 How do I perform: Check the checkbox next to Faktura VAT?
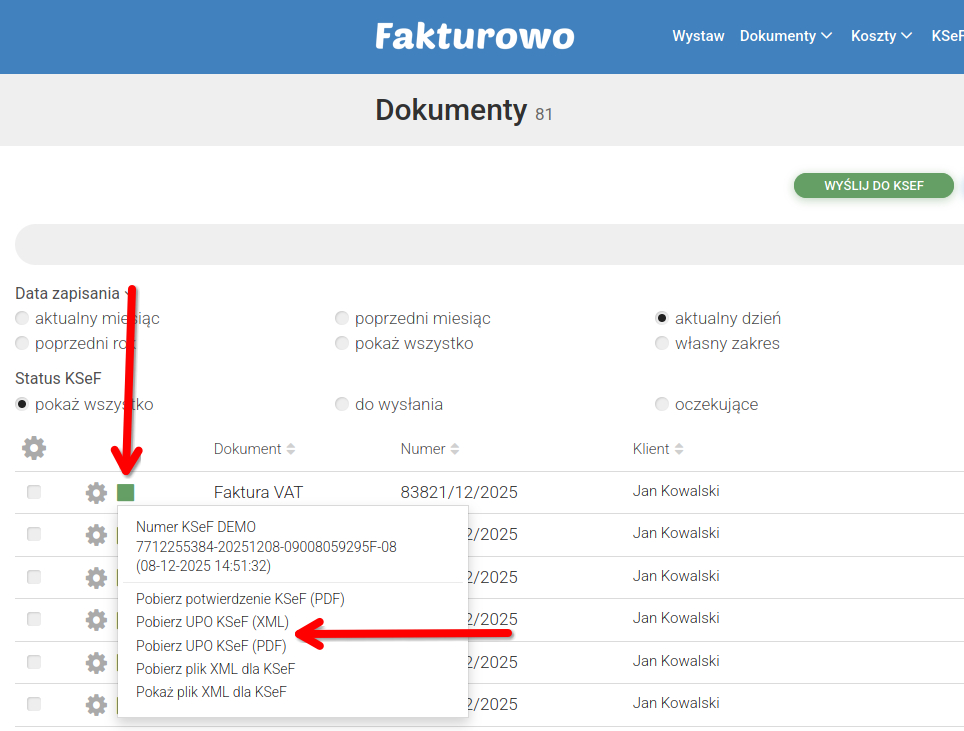click(33, 492)
